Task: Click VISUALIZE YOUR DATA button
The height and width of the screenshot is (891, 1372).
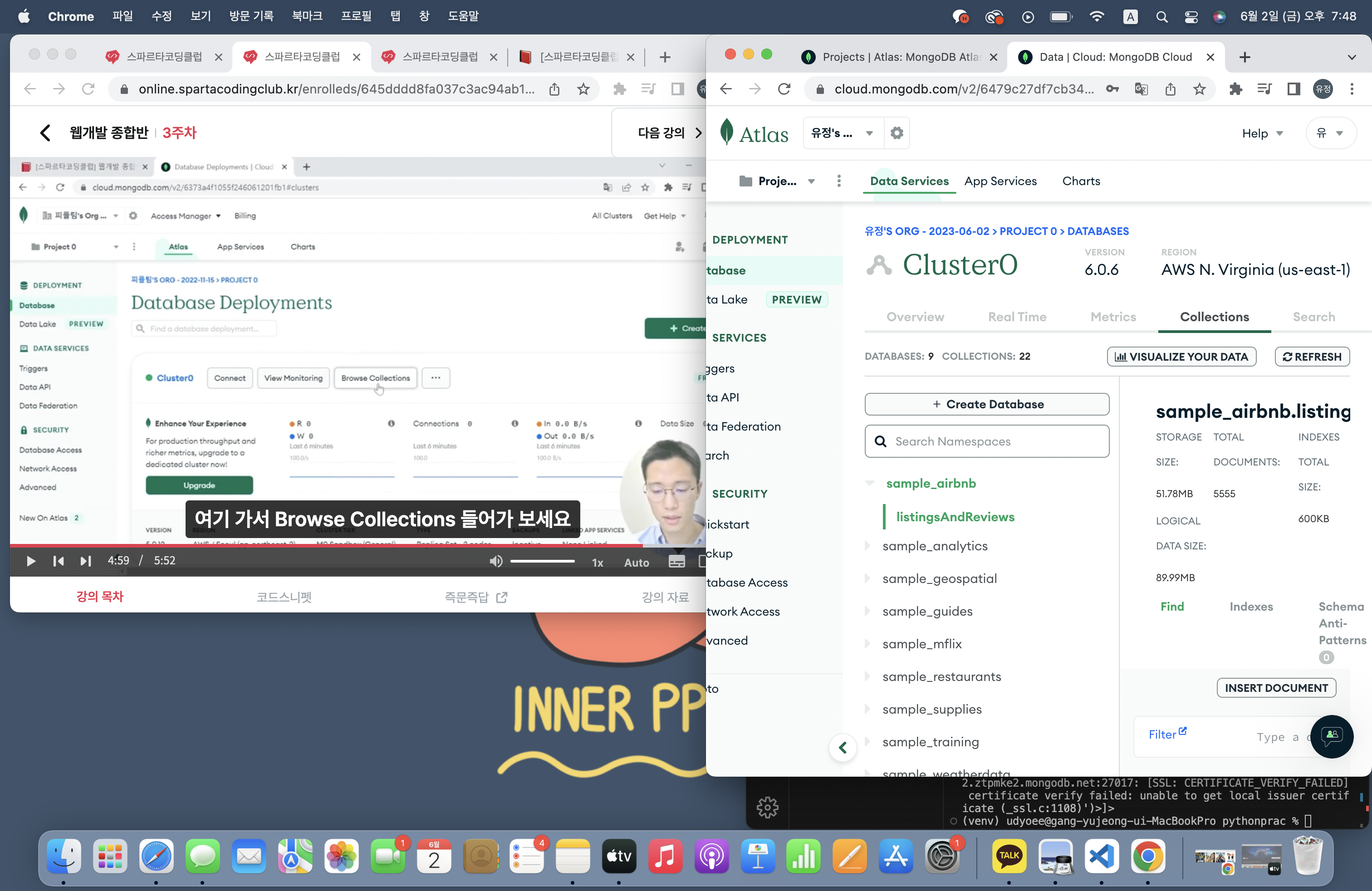Action: pos(1181,357)
